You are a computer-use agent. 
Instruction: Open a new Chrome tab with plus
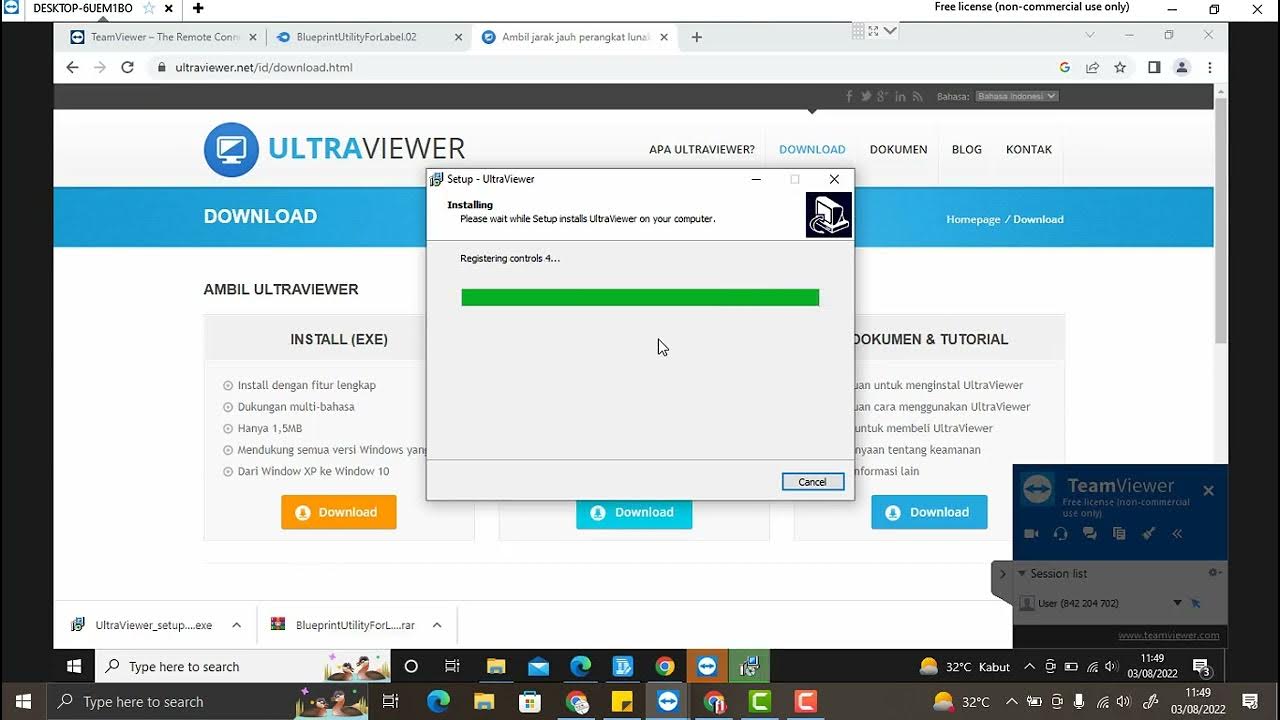[697, 37]
